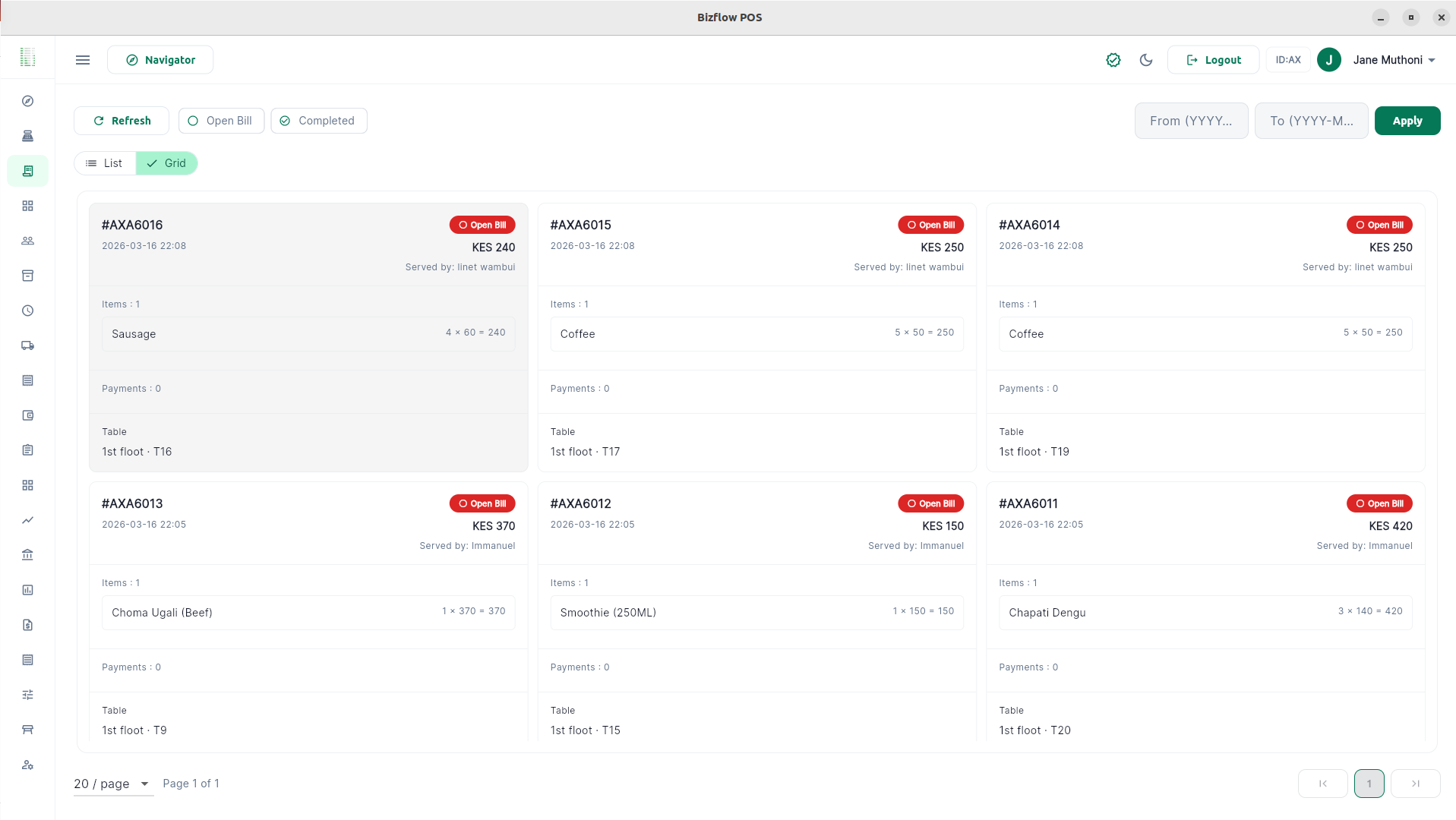Open the compass icon in sidebar
This screenshot has height=820, width=1456.
pos(28,101)
